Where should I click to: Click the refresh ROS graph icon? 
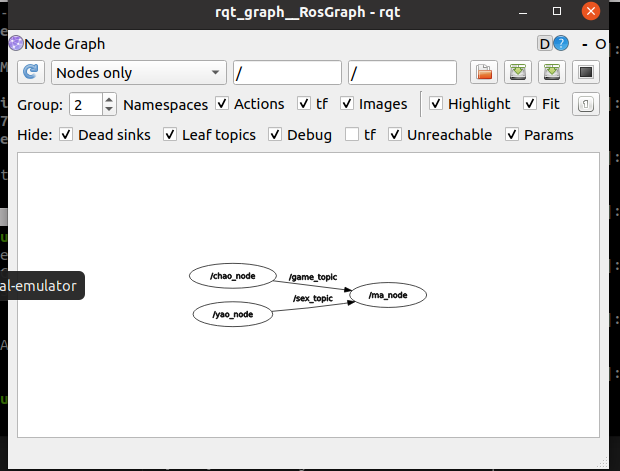32,73
